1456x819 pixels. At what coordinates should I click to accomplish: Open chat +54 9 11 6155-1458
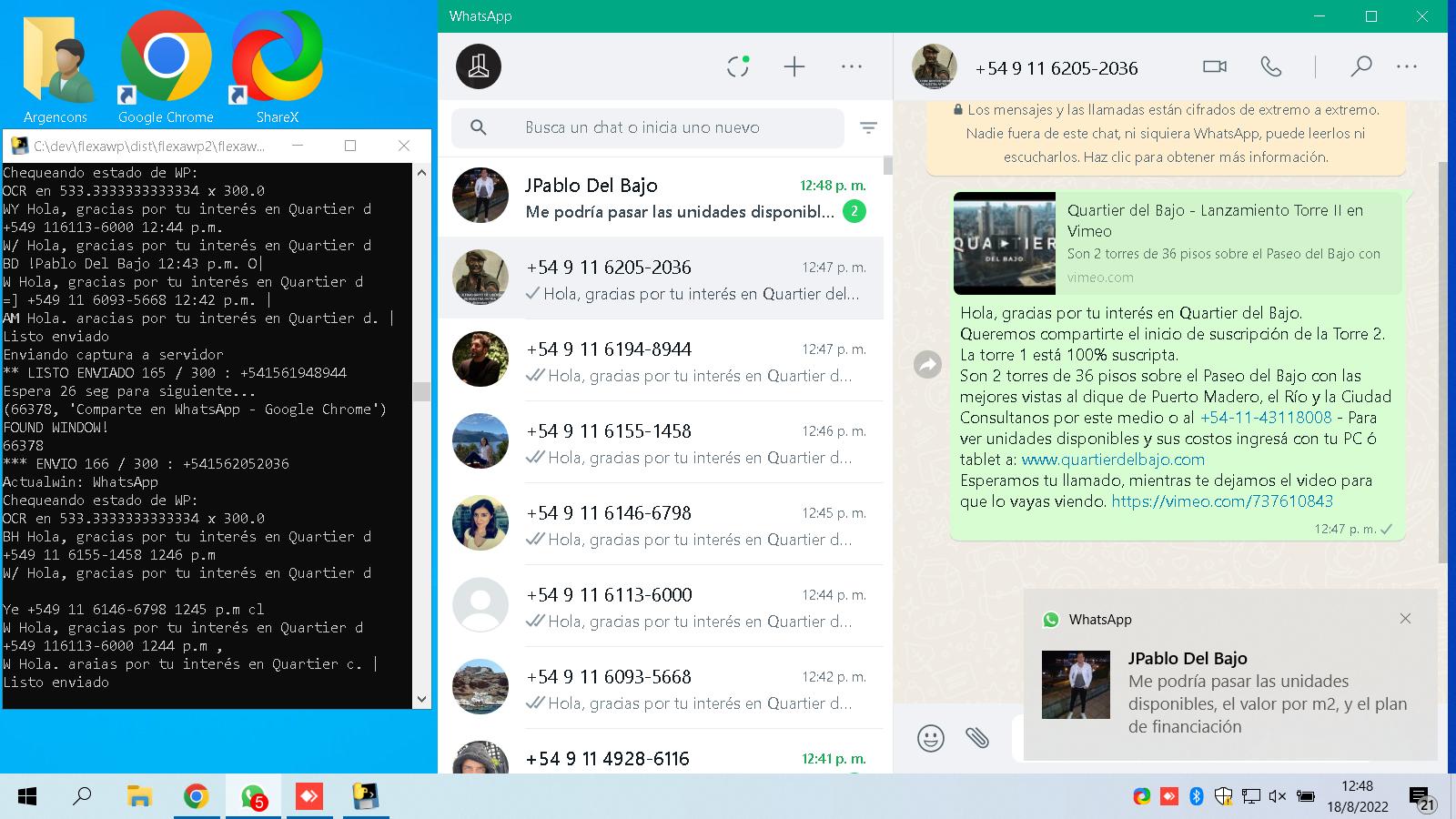pyautogui.click(x=661, y=442)
